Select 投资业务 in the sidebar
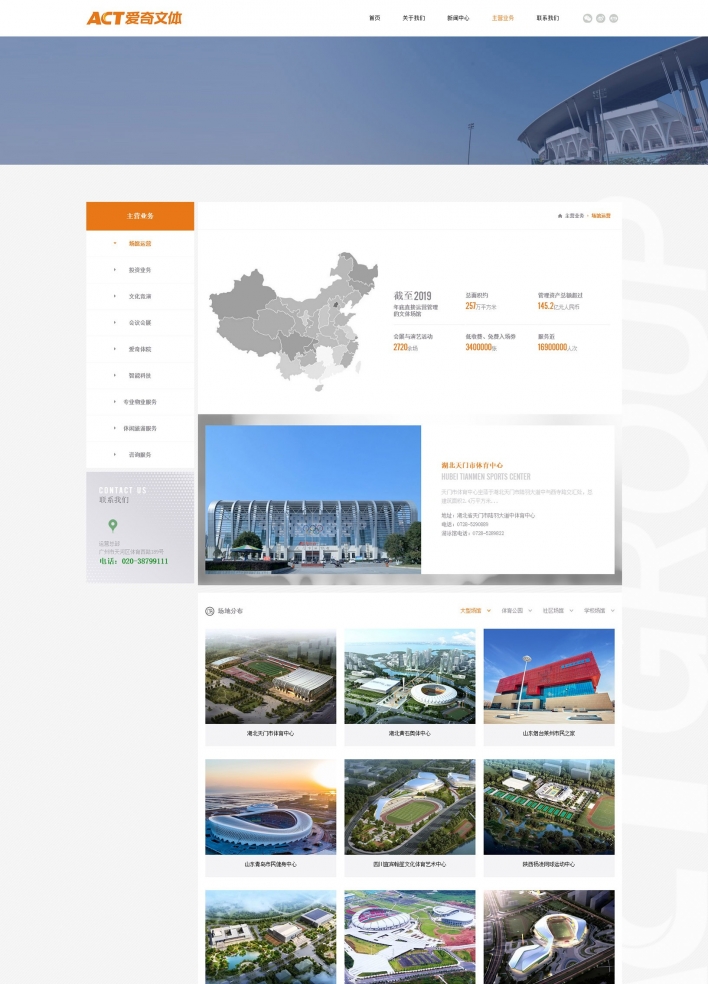Screen dimensions: 708x984 [x=140, y=270]
